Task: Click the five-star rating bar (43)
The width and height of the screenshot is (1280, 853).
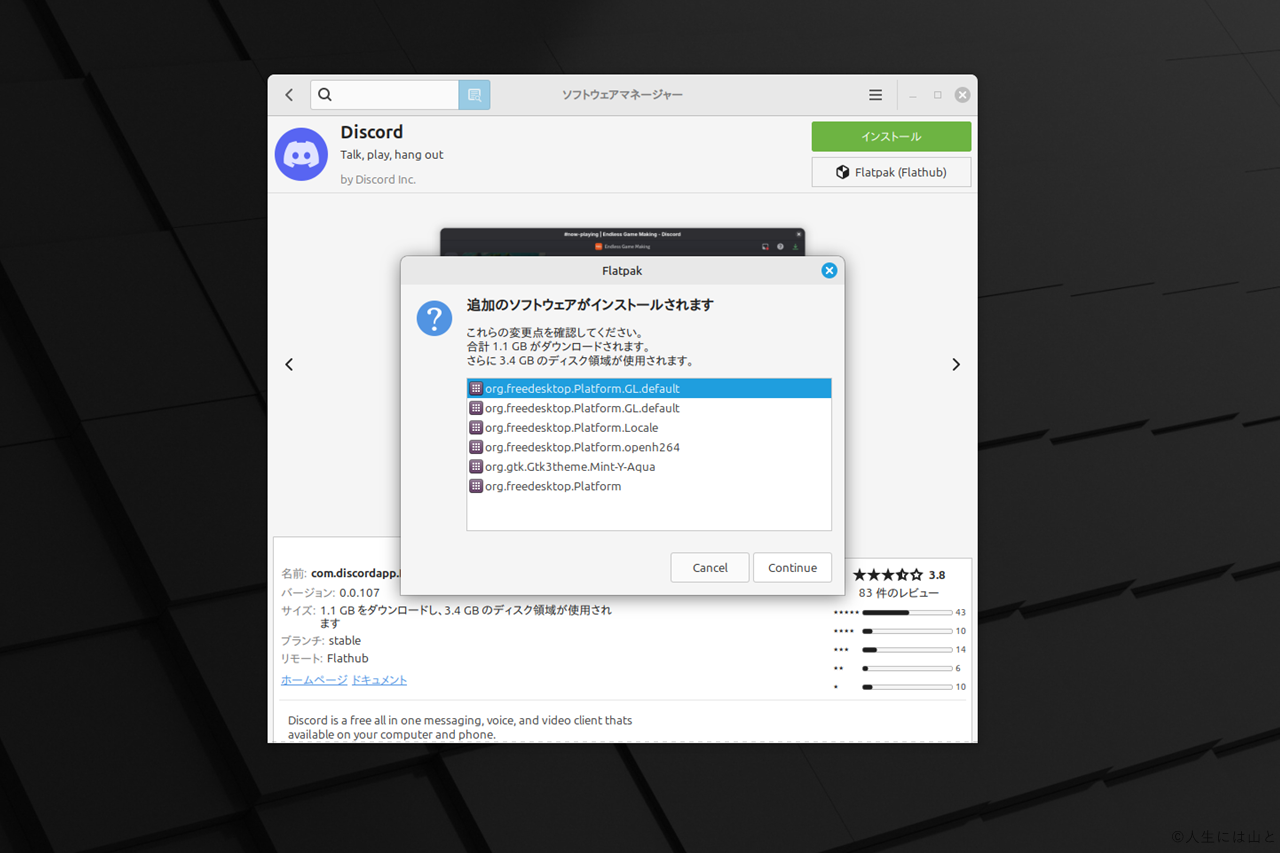Action: 907,612
